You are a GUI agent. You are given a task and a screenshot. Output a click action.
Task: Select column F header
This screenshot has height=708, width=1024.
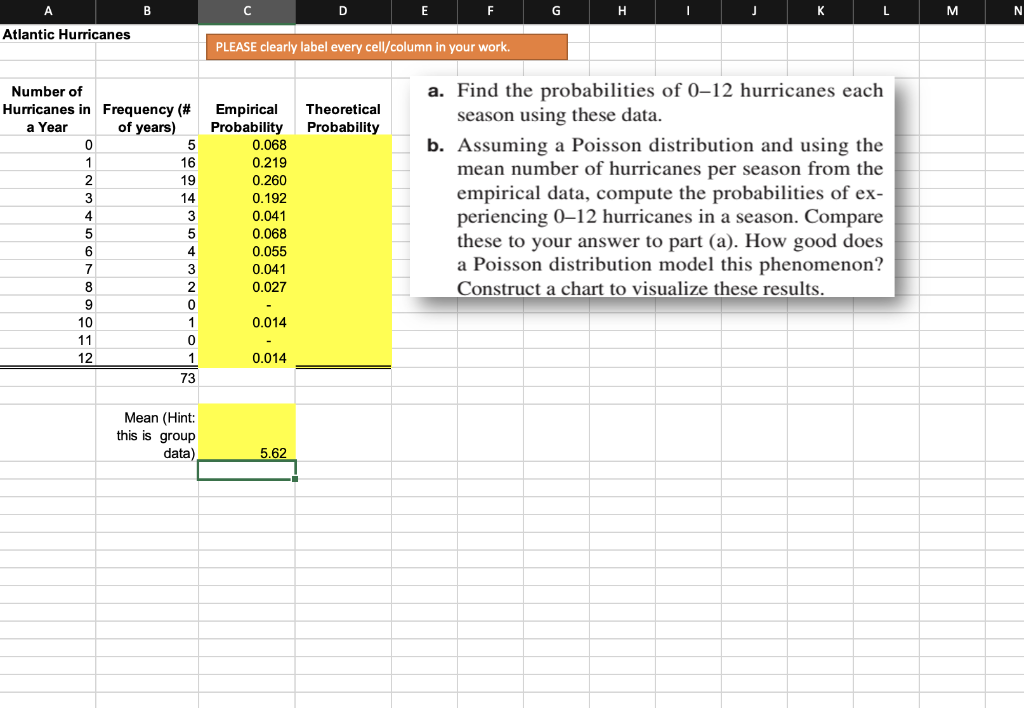tap(490, 11)
